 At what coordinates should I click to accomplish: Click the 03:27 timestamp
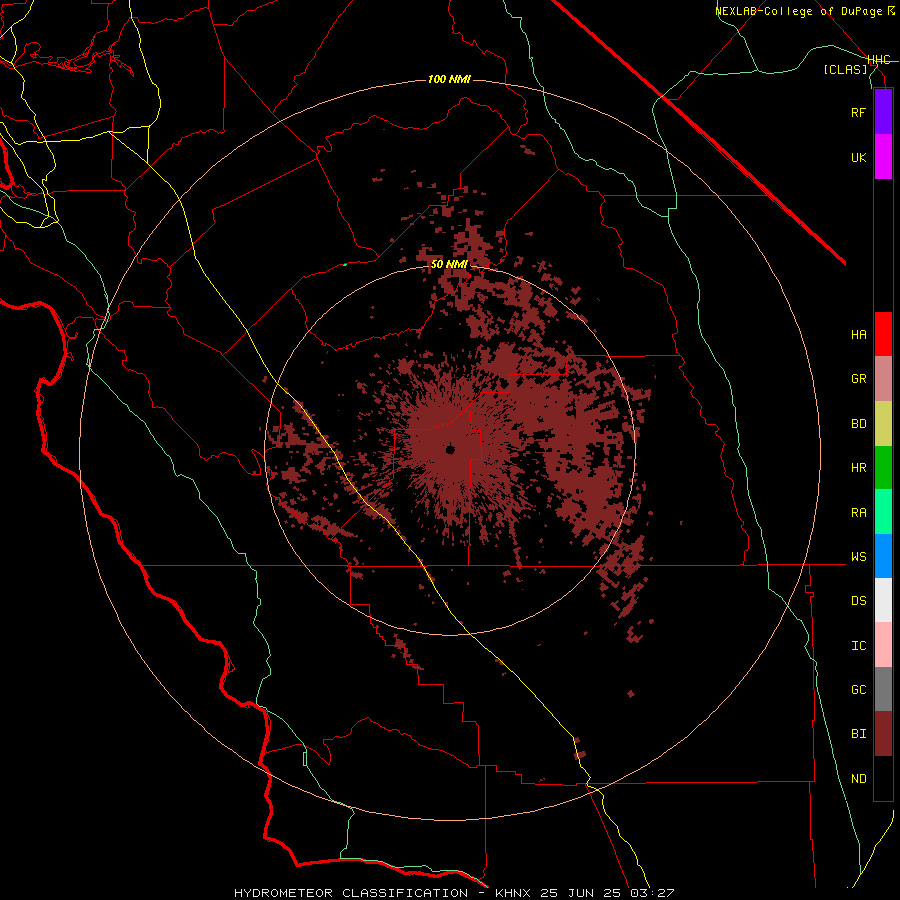tap(655, 893)
